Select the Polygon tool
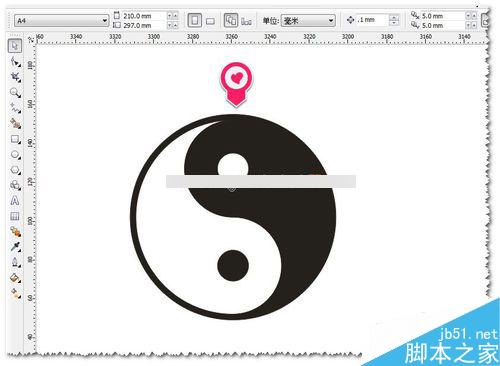This screenshot has height=366, width=500. 15,170
